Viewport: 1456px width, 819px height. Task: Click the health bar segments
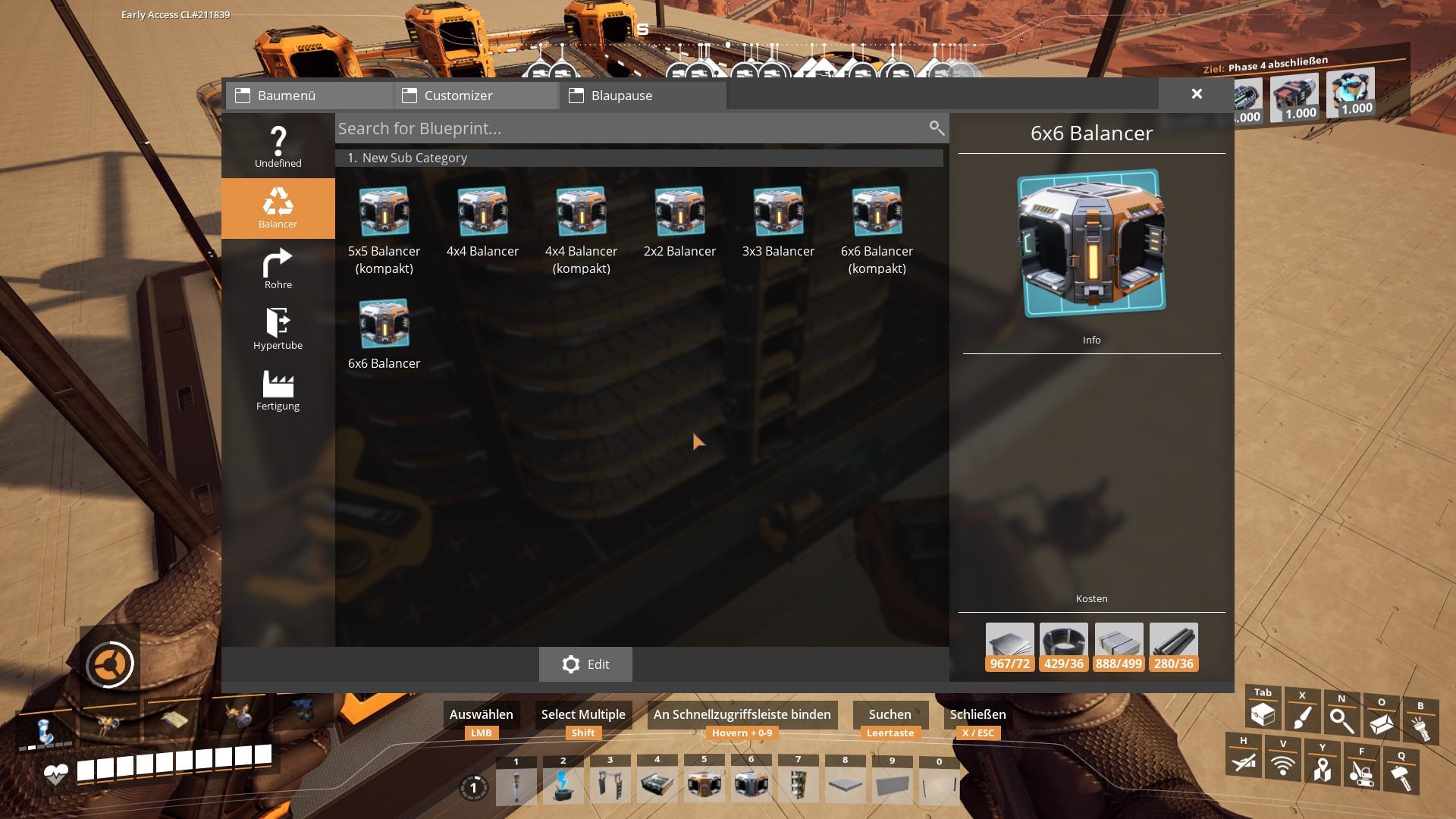[x=174, y=762]
